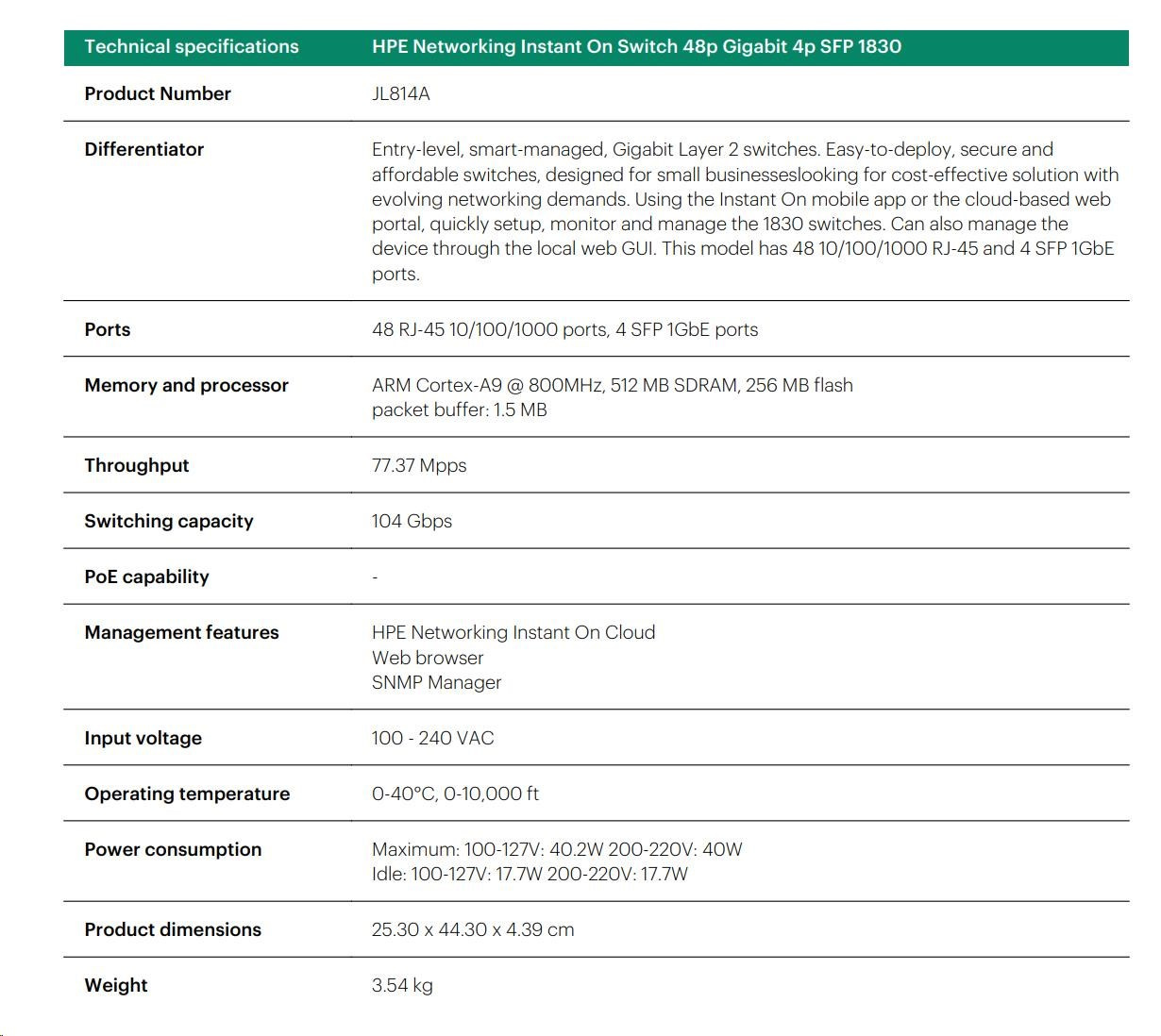Screen dimensions: 1161x1036
Task: Click the Maximum power consumption line
Action: [557, 850]
